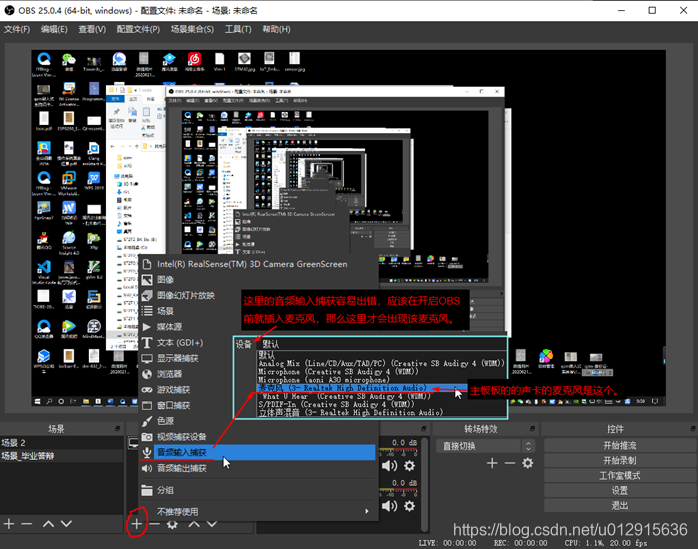This screenshot has height=549, width=698.
Task: Open transition properties gear
Action: click(x=528, y=463)
